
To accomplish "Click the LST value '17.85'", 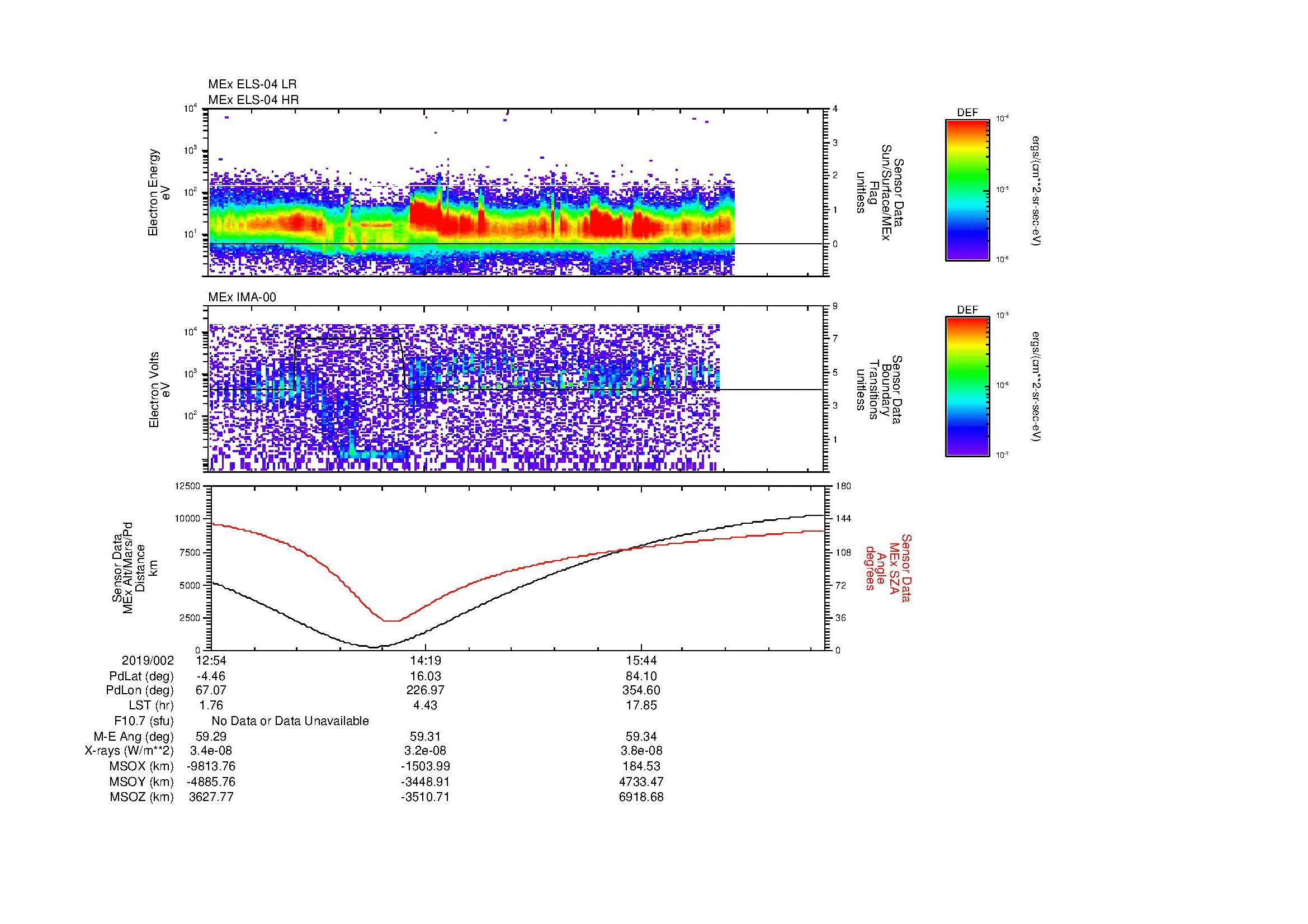I will pos(641,705).
